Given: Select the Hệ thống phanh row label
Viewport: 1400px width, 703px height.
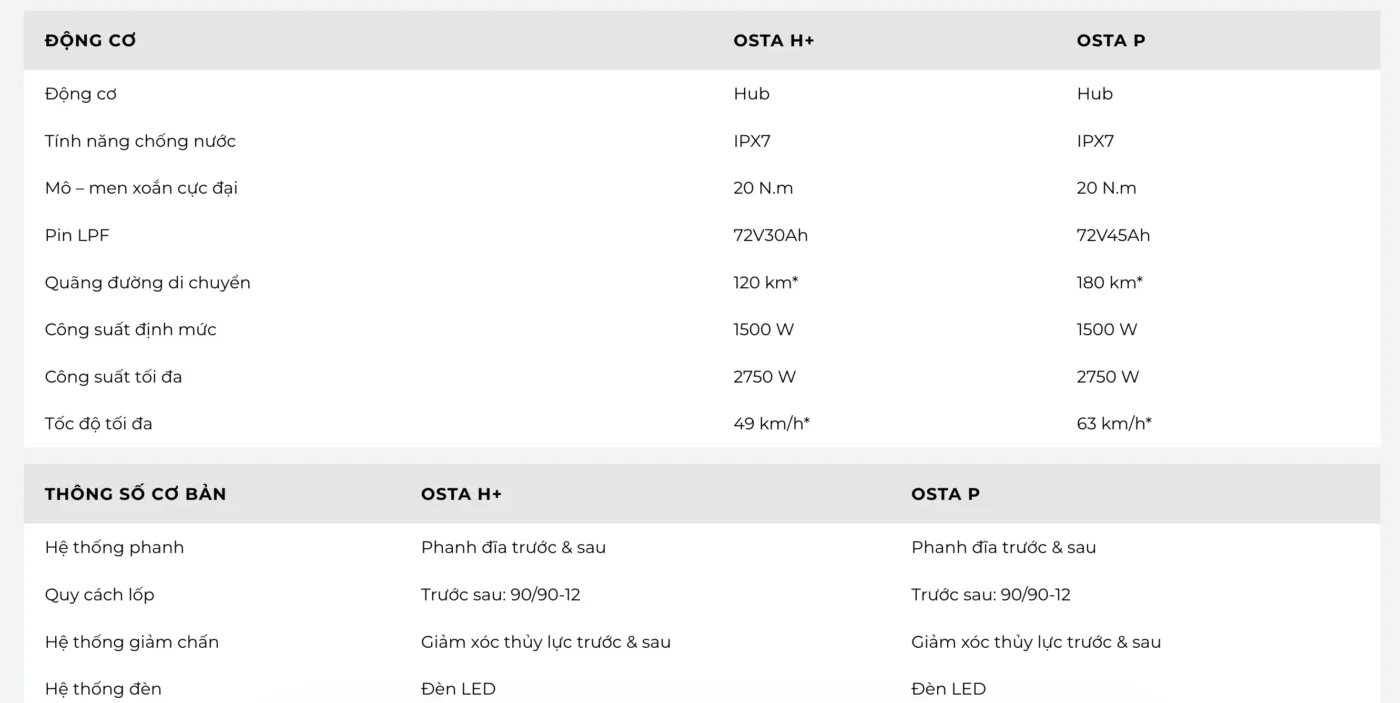Looking at the screenshot, I should click(114, 548).
